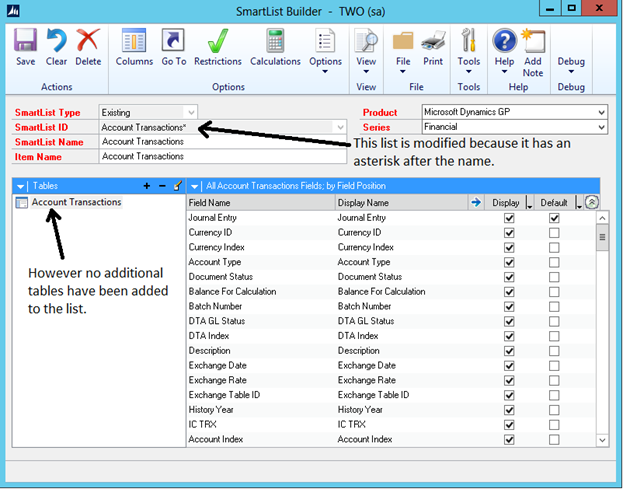Check Default for History Year
The width and height of the screenshot is (623, 489).
(x=554, y=410)
